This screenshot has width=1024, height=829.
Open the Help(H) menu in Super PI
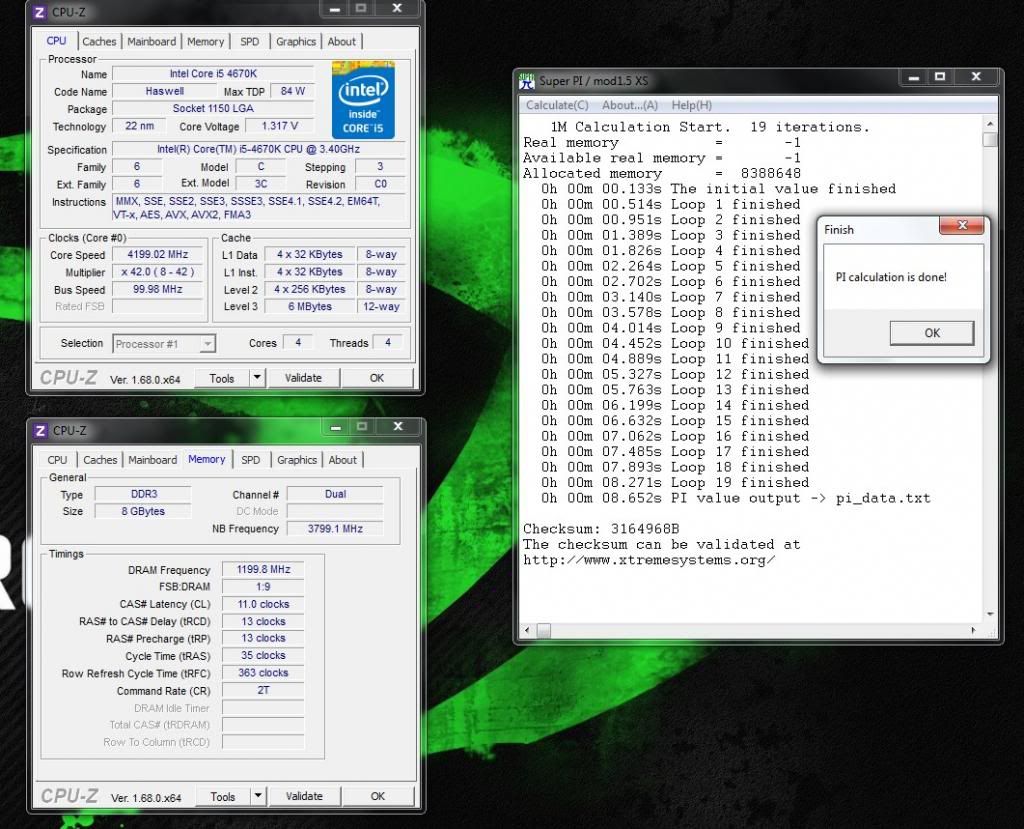click(691, 105)
